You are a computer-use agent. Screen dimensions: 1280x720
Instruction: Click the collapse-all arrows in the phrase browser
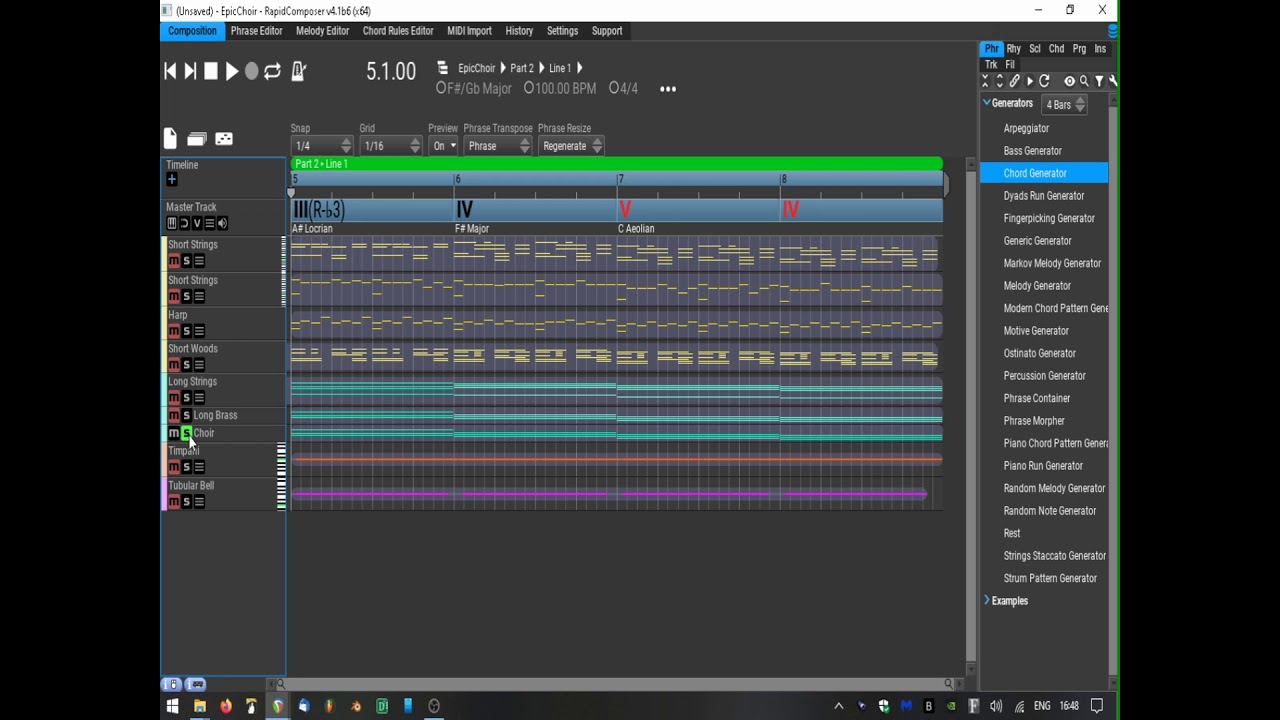986,81
